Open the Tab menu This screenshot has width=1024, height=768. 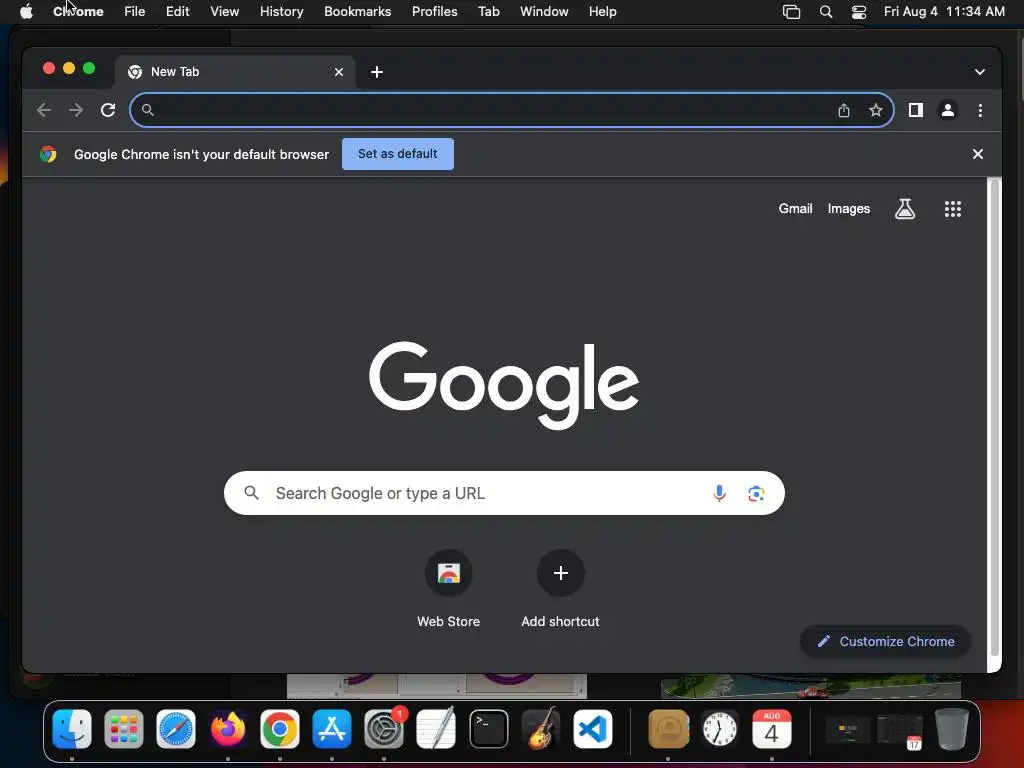coord(488,12)
